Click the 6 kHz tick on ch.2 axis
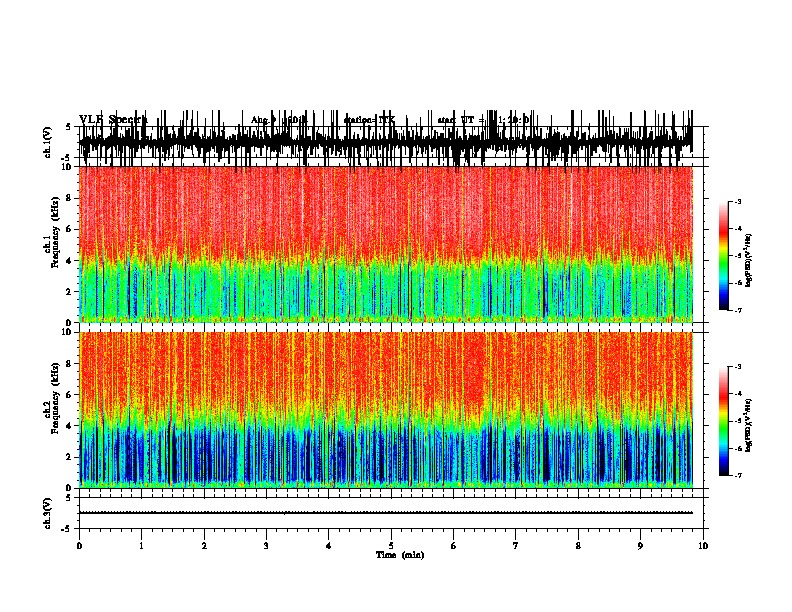 (x=69, y=394)
